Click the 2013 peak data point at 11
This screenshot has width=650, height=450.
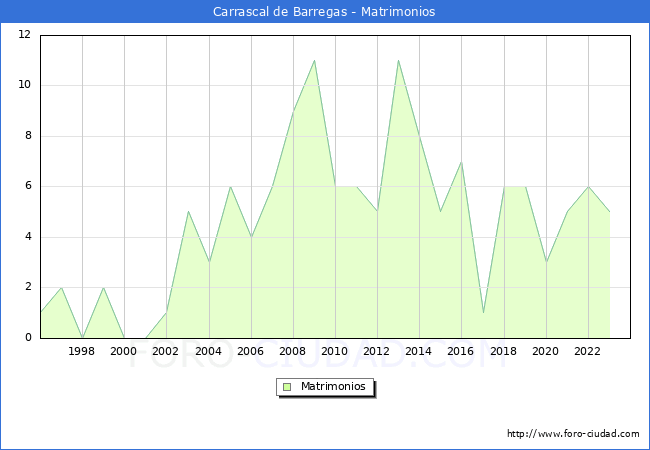[x=398, y=60]
